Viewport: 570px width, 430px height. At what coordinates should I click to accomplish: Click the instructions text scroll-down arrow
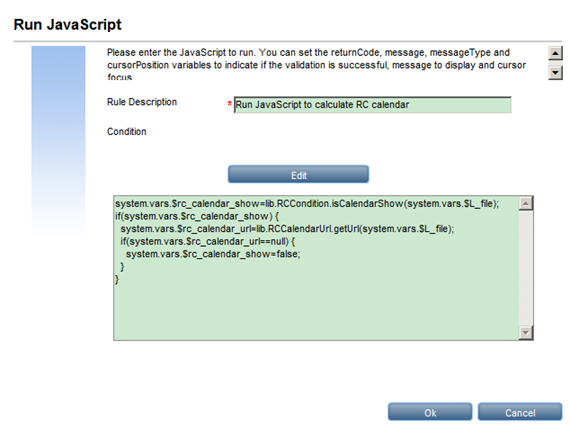[555, 72]
